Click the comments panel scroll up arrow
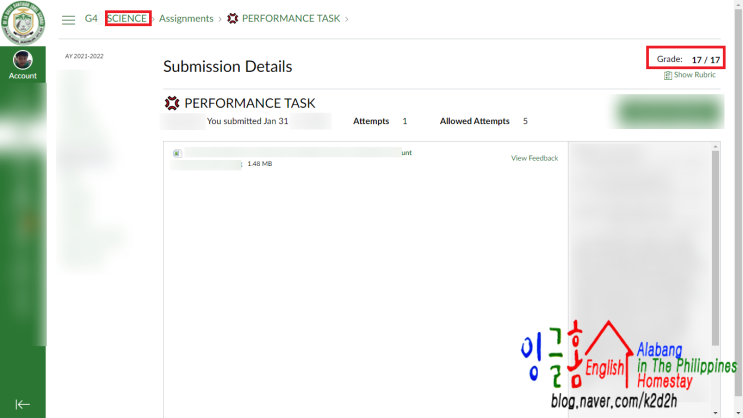The height and width of the screenshot is (418, 743). point(715,147)
